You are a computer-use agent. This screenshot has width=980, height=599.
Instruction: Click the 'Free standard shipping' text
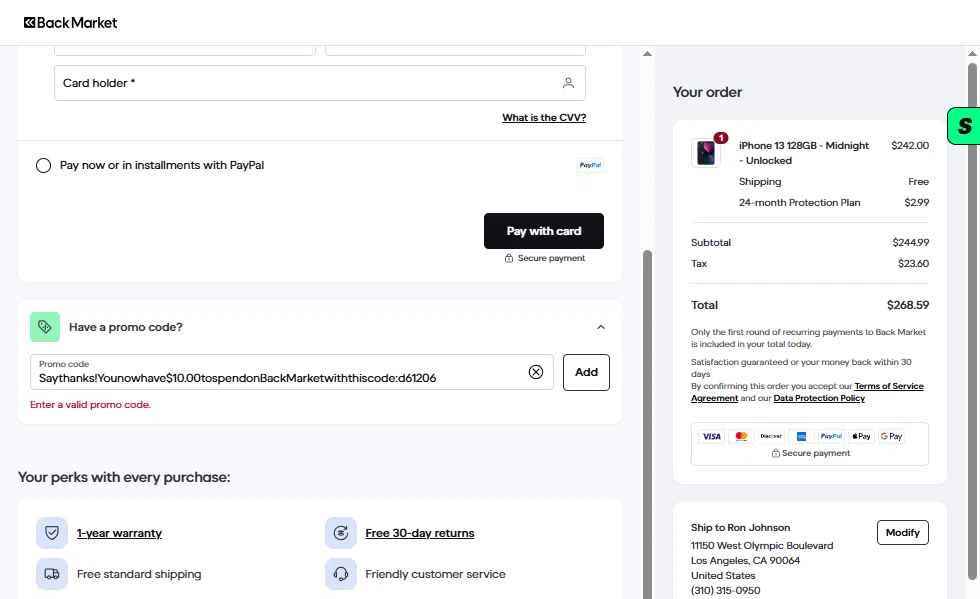[x=139, y=574]
